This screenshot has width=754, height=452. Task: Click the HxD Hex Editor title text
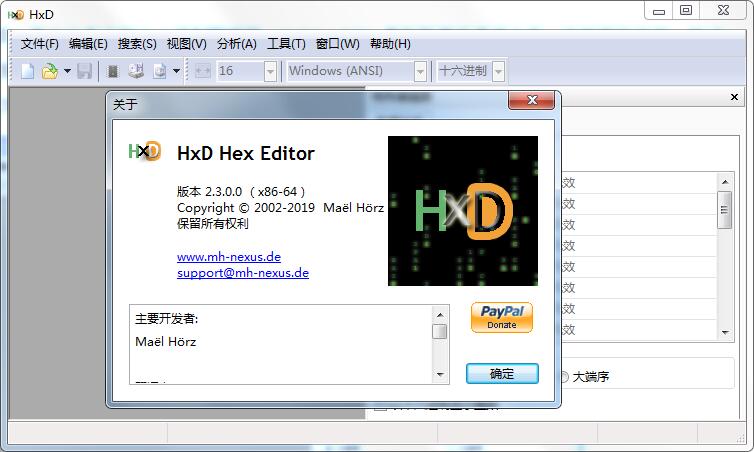tap(246, 153)
